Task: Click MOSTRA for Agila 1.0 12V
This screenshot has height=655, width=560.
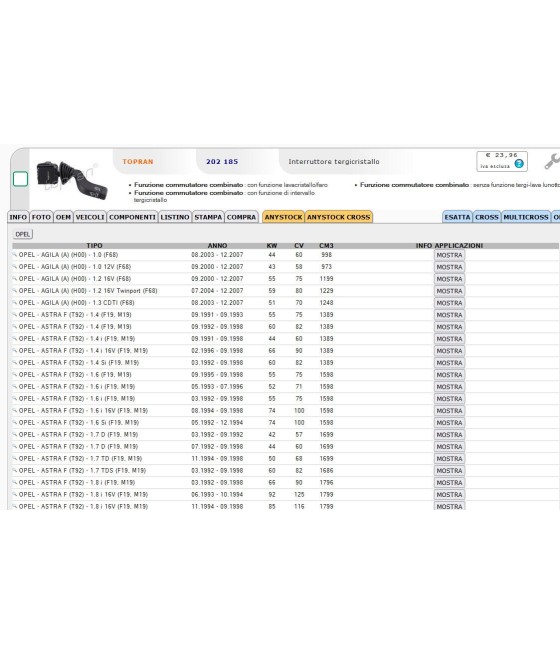Action: click(449, 267)
